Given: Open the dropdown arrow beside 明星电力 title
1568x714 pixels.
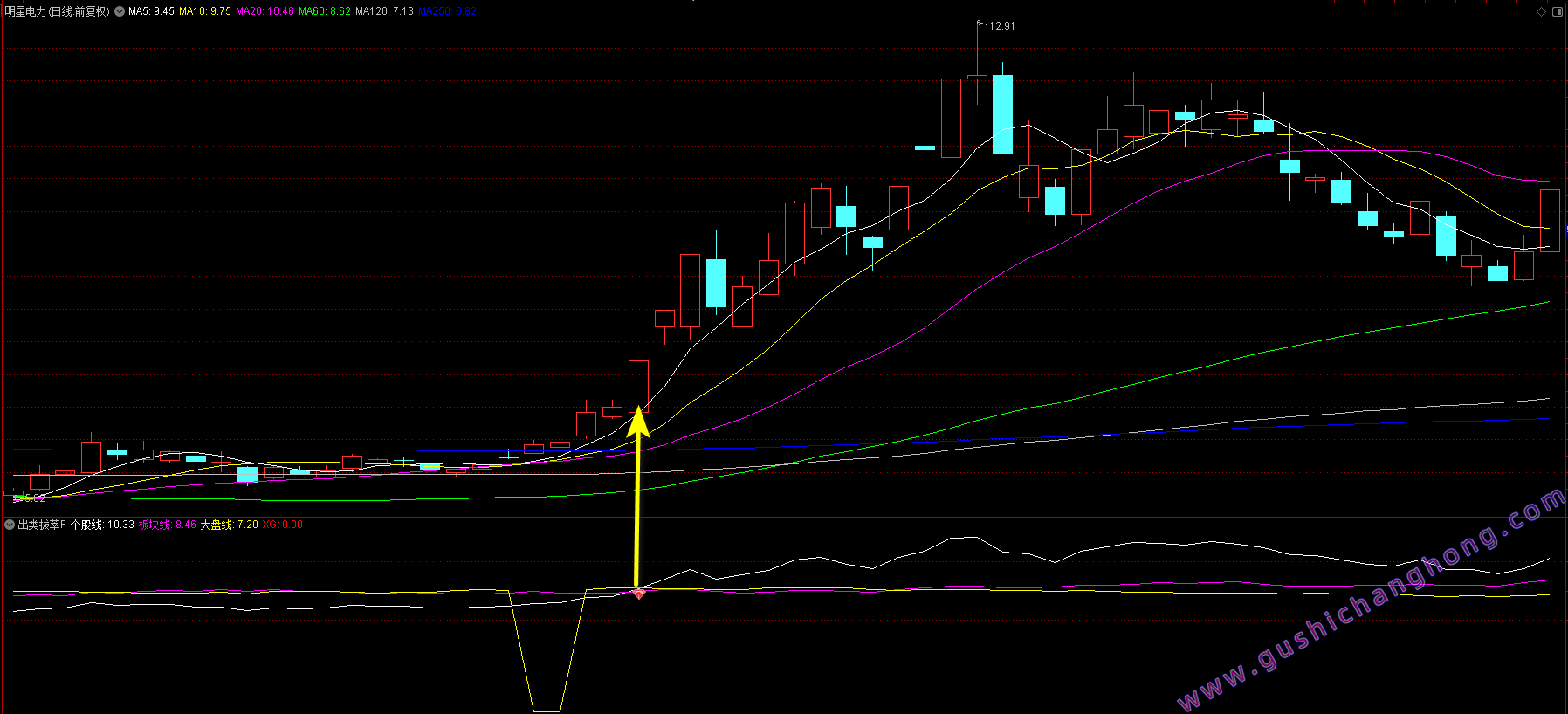Looking at the screenshot, I should pyautogui.click(x=120, y=11).
